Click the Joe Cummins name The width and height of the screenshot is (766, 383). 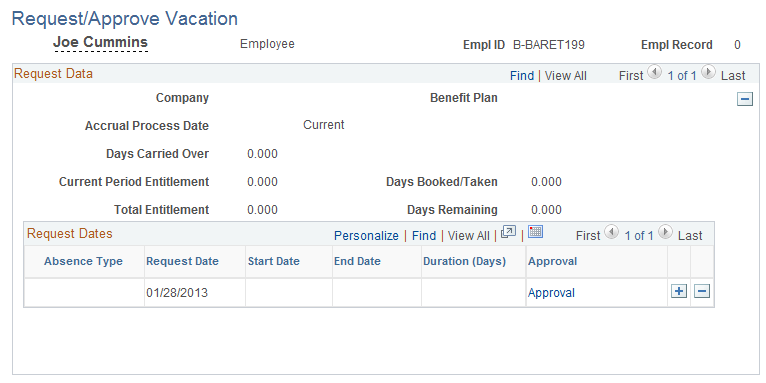(100, 43)
